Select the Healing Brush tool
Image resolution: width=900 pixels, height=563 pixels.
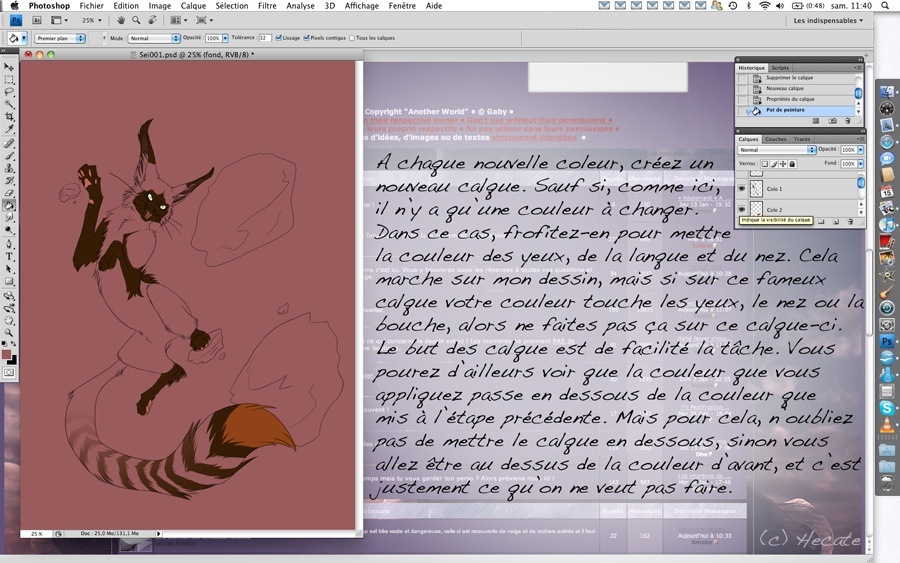[9, 143]
